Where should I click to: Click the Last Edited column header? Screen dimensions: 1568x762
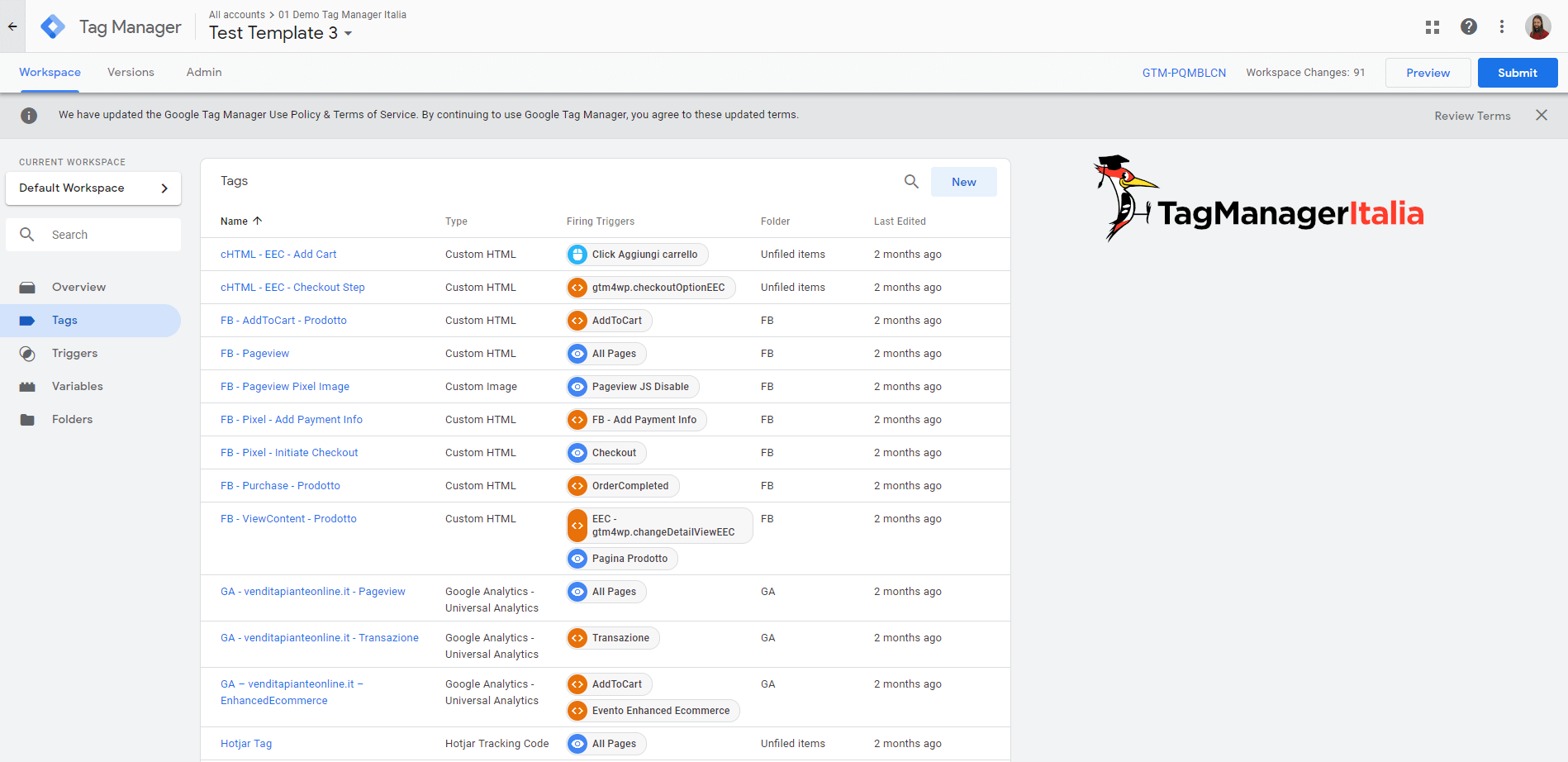pos(900,221)
